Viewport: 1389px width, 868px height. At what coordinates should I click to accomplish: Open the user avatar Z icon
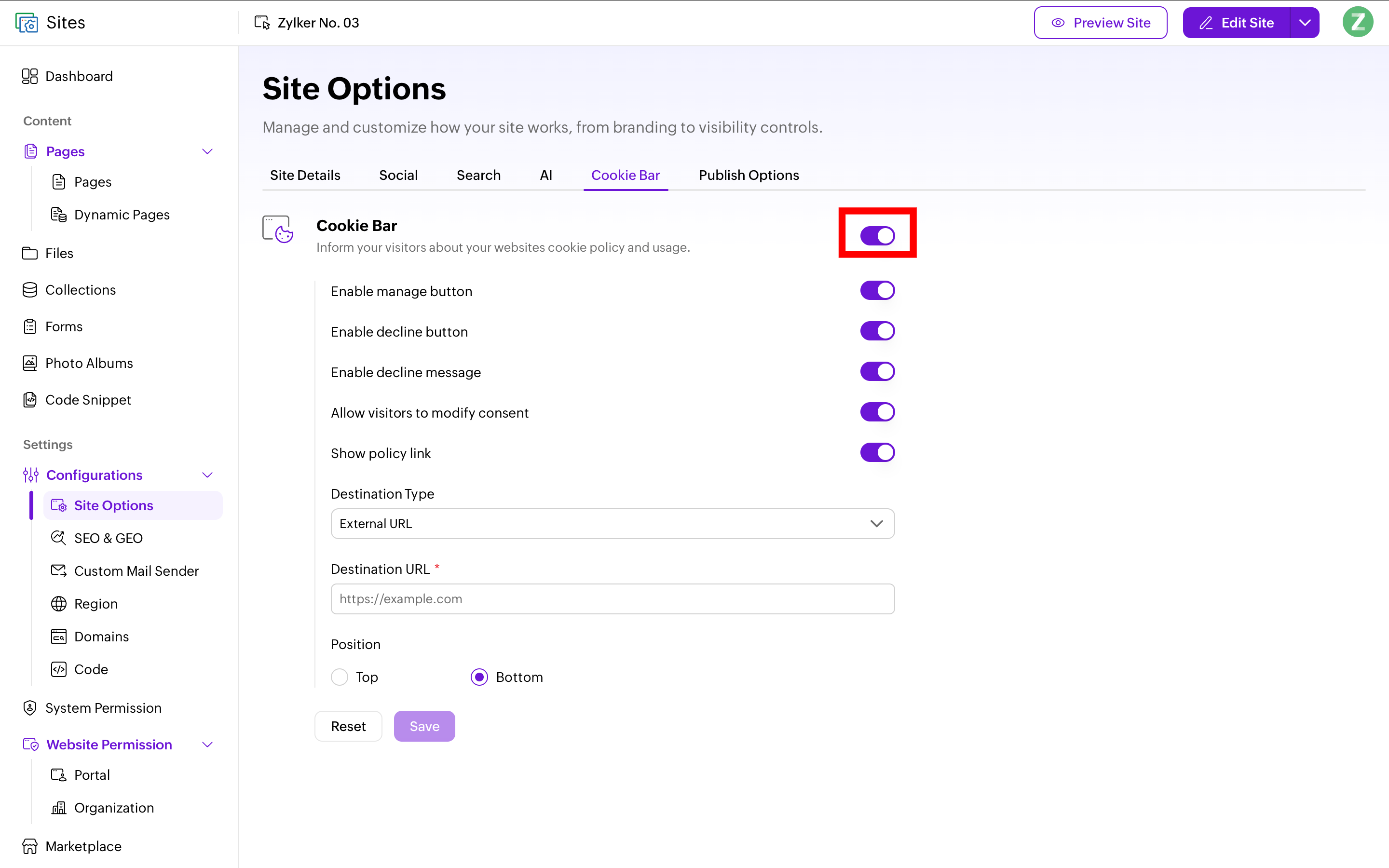tap(1358, 22)
